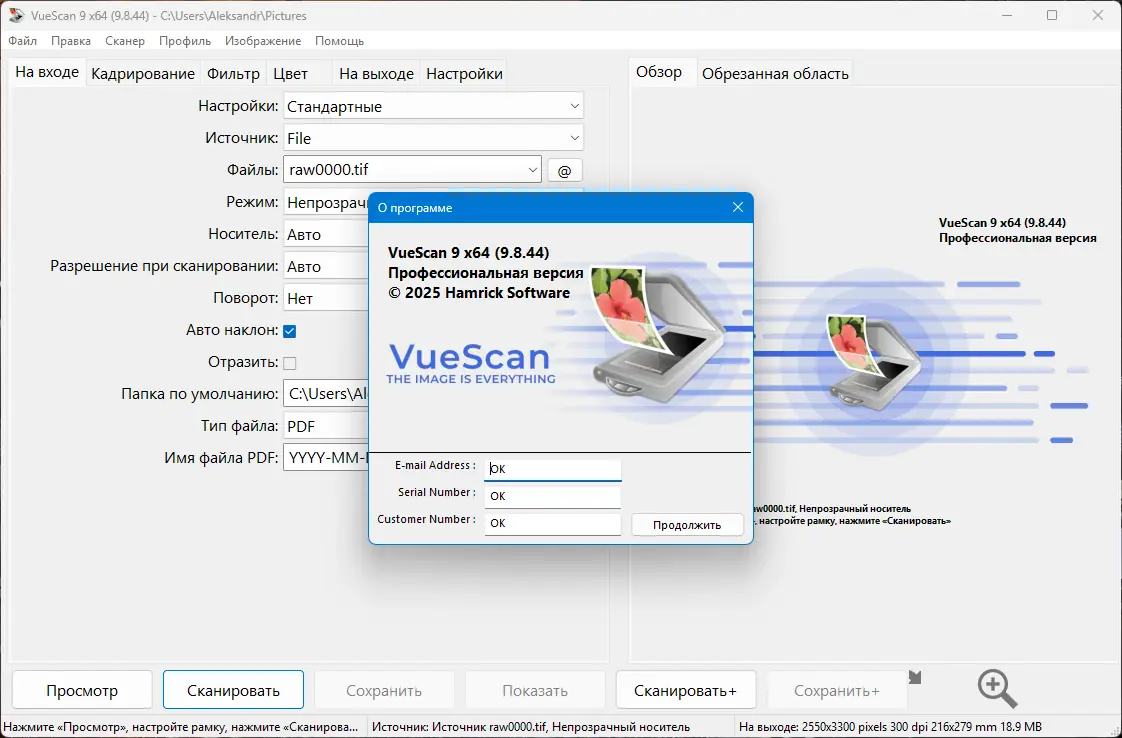This screenshot has height=738, width=1122.
Task: Click the VueScan app icon in title bar
Action: [16, 15]
